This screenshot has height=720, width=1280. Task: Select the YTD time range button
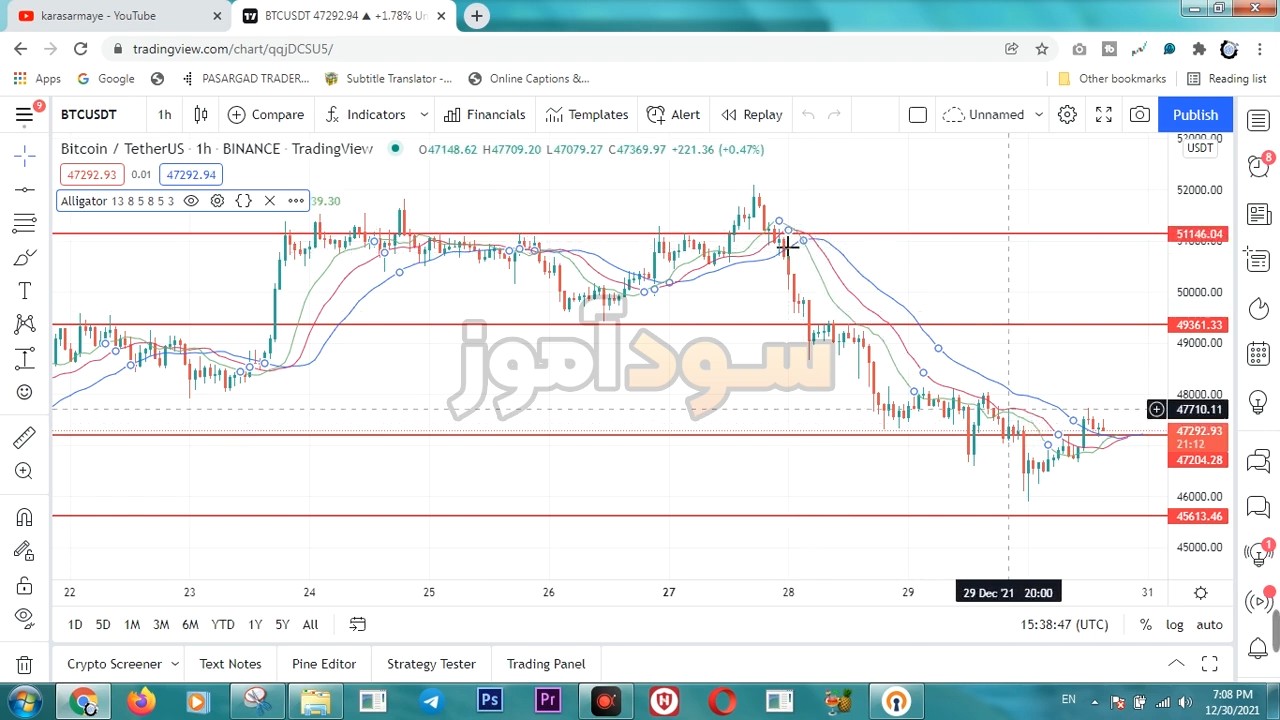(x=223, y=625)
